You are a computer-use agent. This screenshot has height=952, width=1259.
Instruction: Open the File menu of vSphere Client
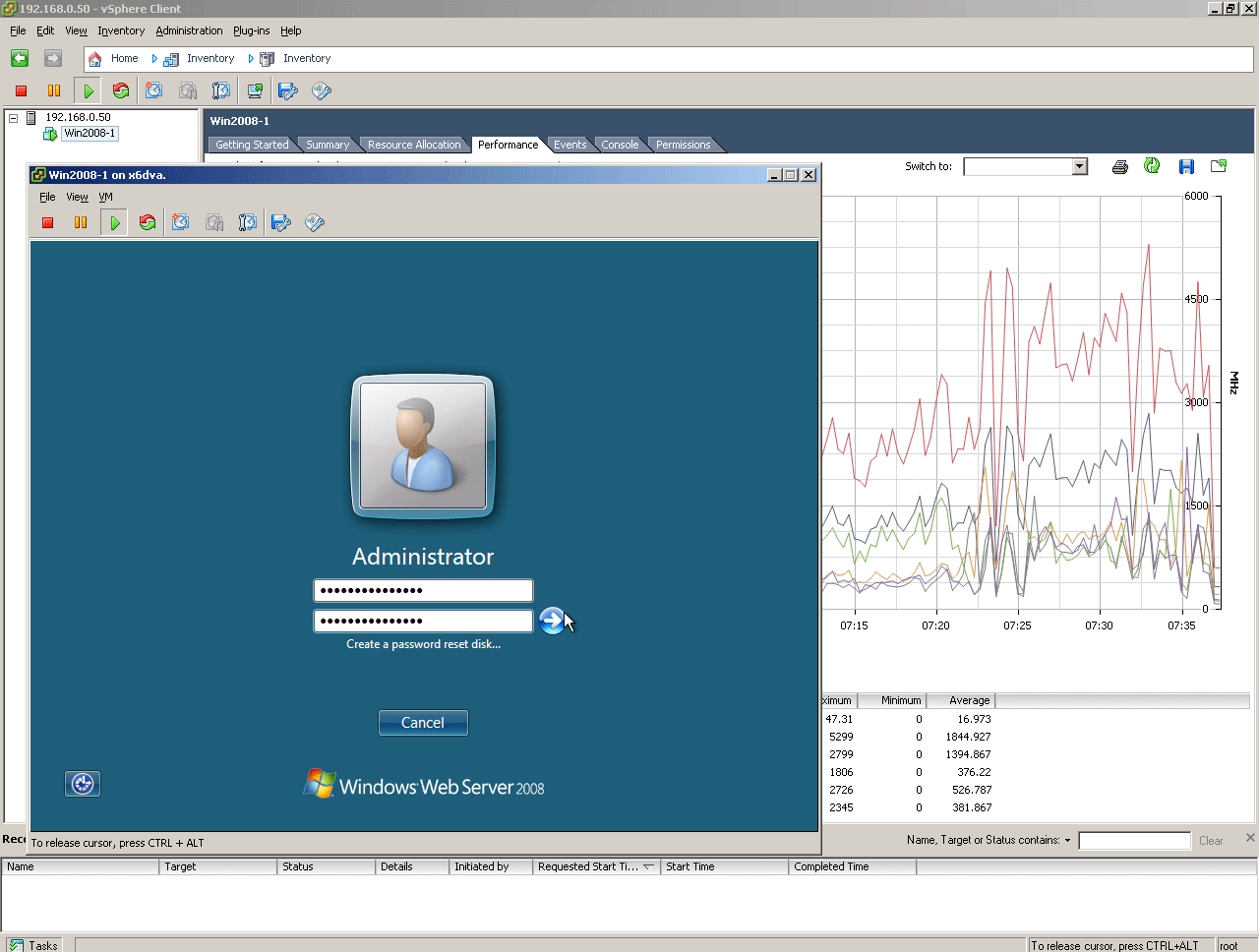(18, 30)
